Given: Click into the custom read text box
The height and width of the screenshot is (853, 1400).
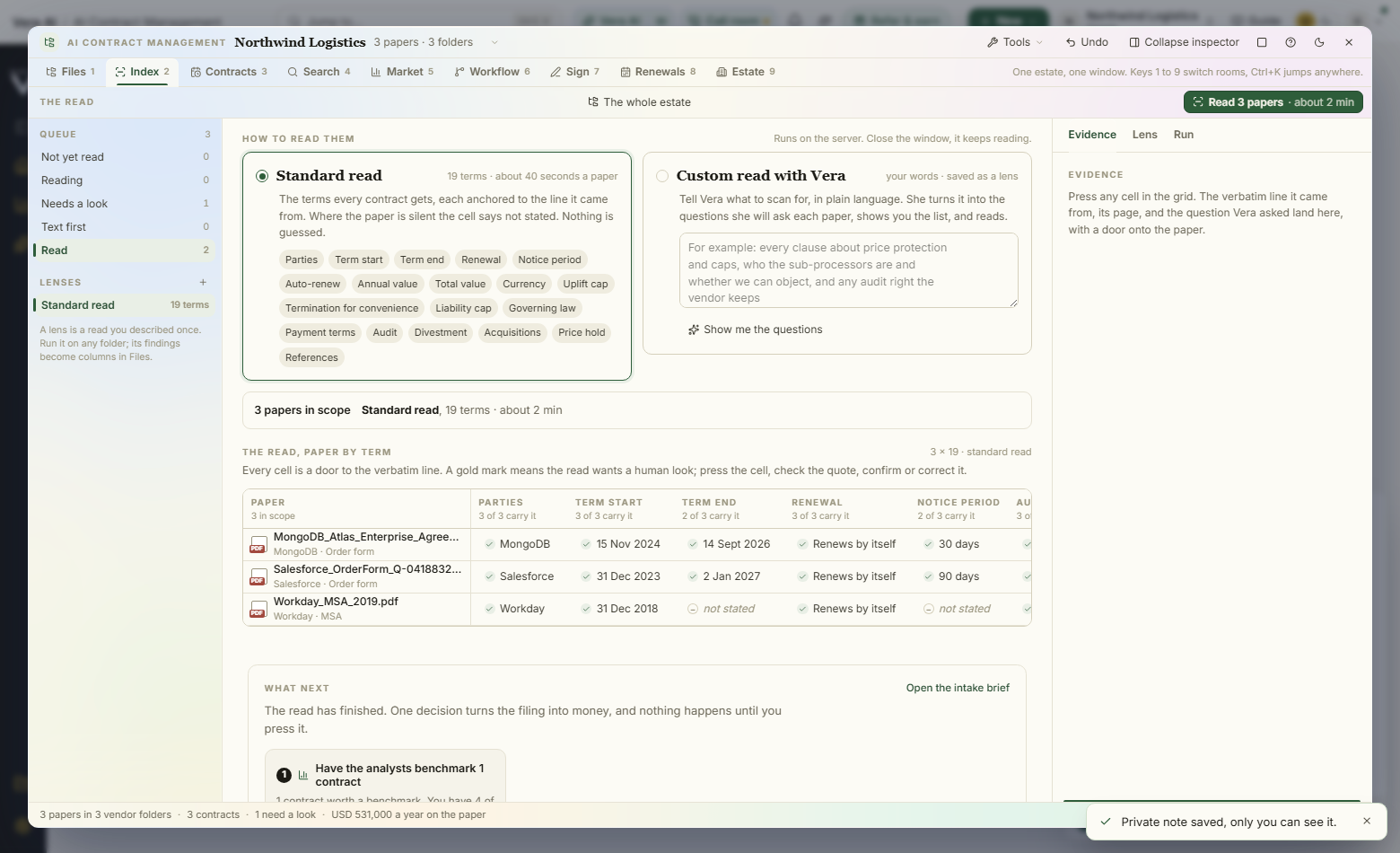Looking at the screenshot, I should [x=848, y=270].
